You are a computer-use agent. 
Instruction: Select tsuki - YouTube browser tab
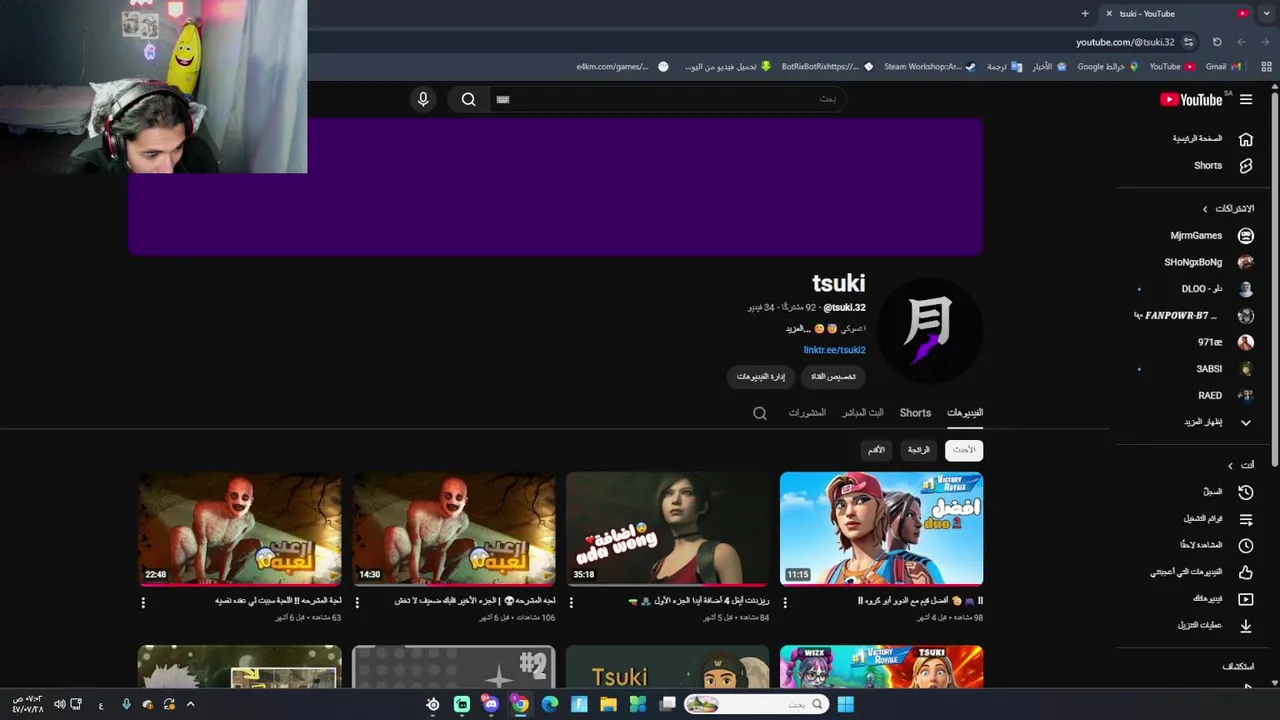click(1176, 13)
